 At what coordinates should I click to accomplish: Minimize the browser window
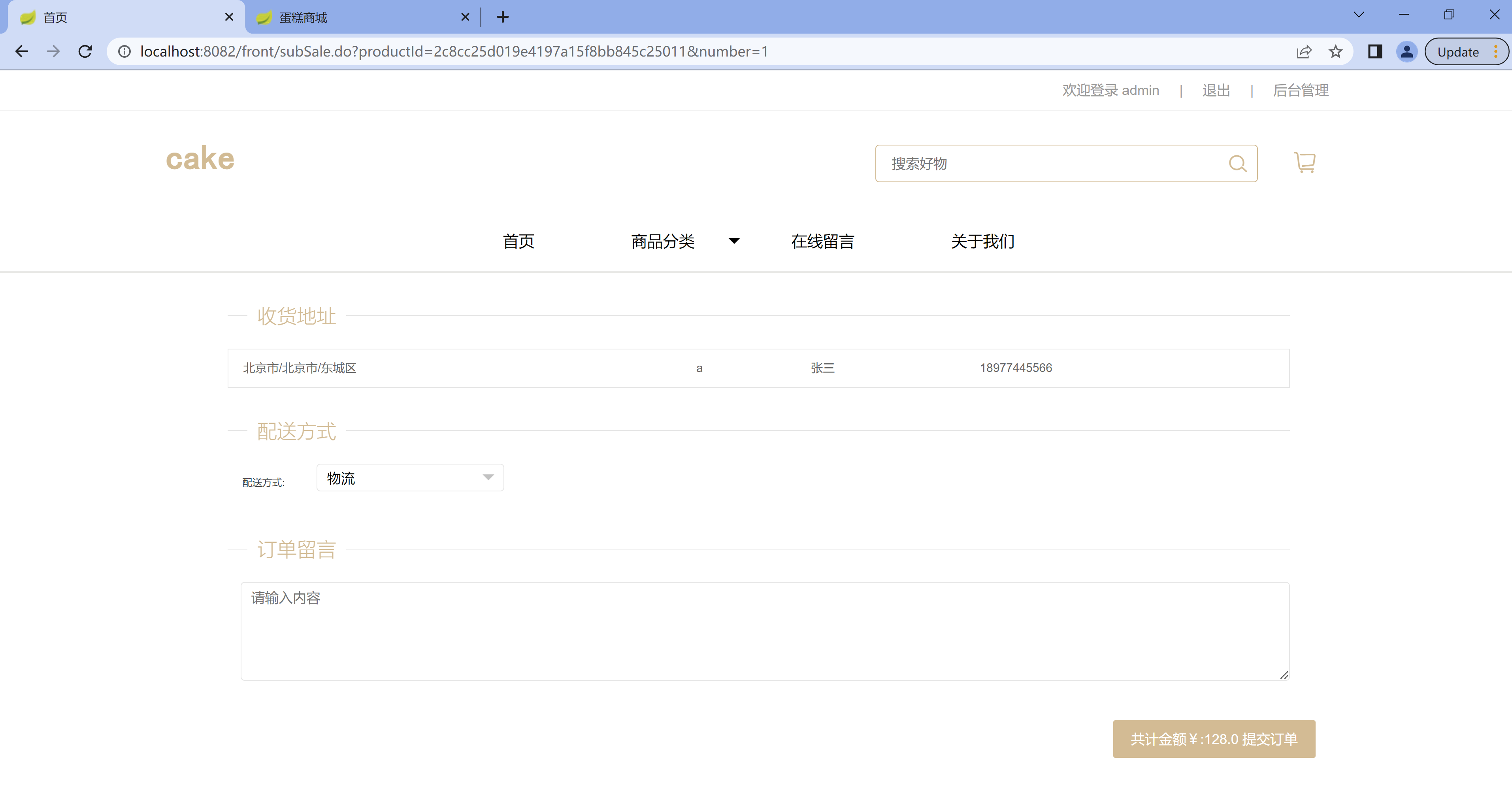(1403, 15)
